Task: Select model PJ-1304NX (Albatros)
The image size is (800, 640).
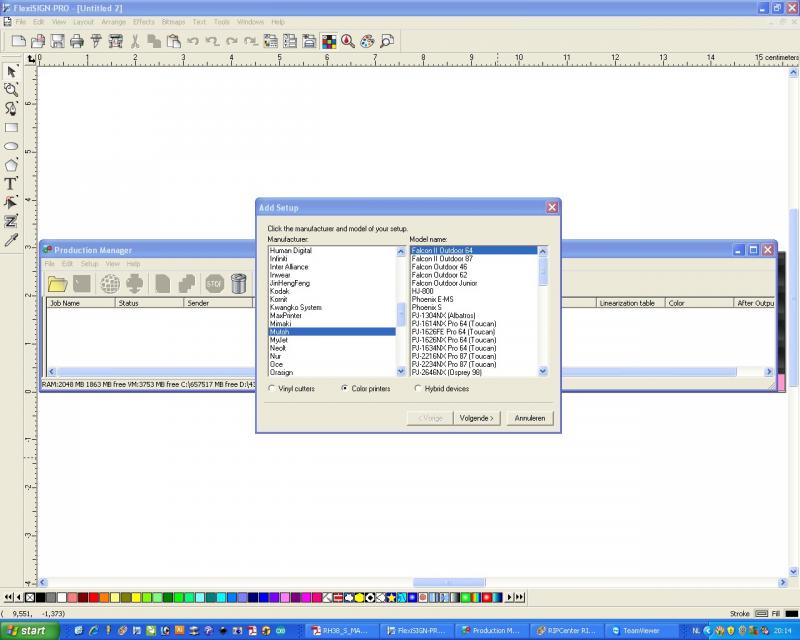Action: click(x=473, y=315)
